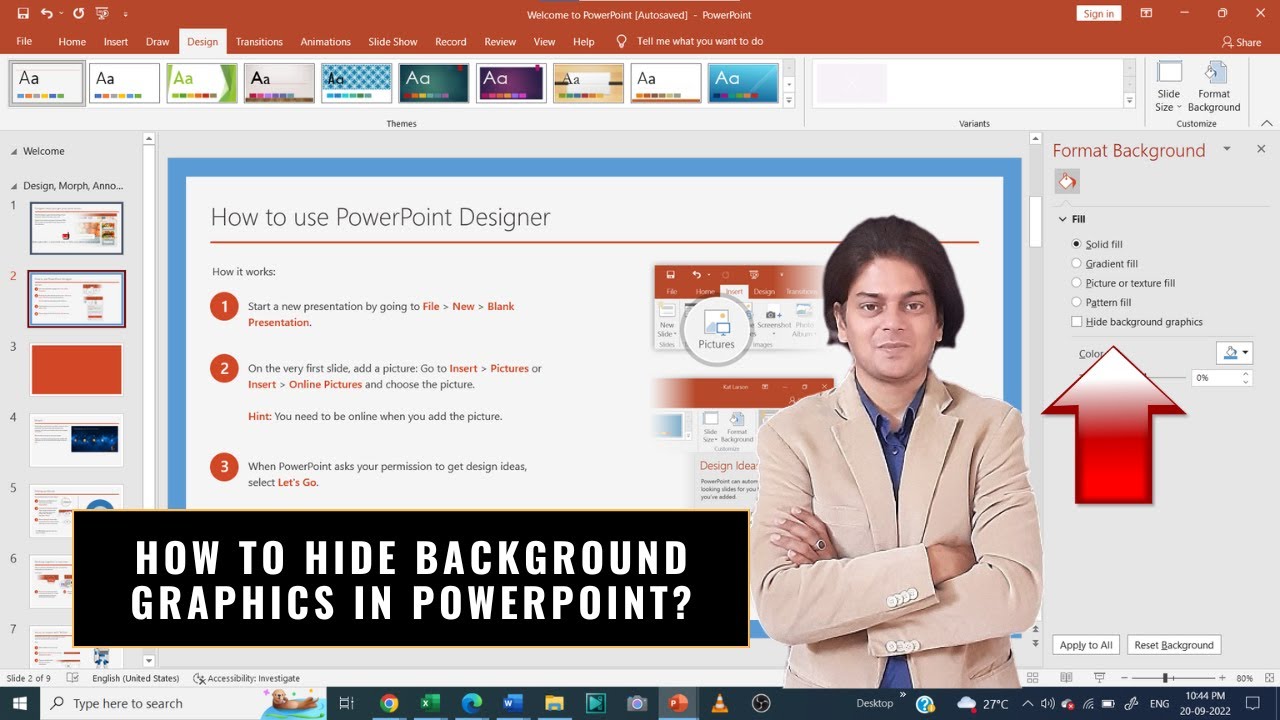Open the Slide Show tab
Image resolution: width=1280 pixels, height=720 pixels.
coord(393,42)
